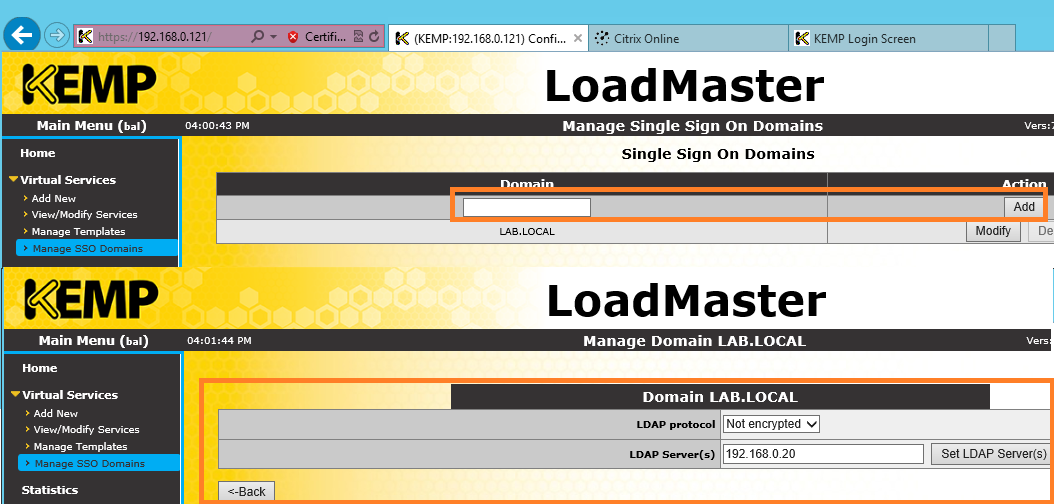Open the LDAP protocol Not encrypted dropdown
Screen dimensions: 1054x504
click(772, 424)
